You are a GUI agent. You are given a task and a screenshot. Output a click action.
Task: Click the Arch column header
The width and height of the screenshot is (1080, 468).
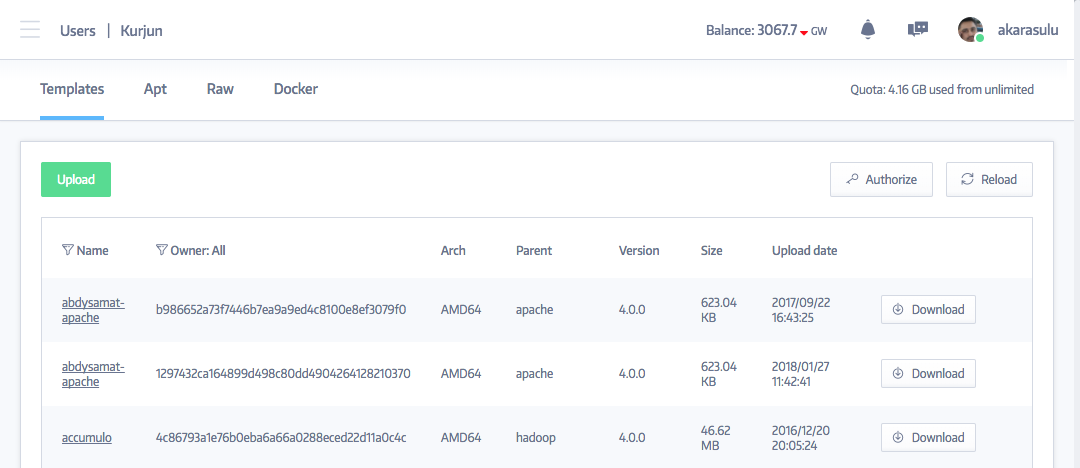pos(453,251)
